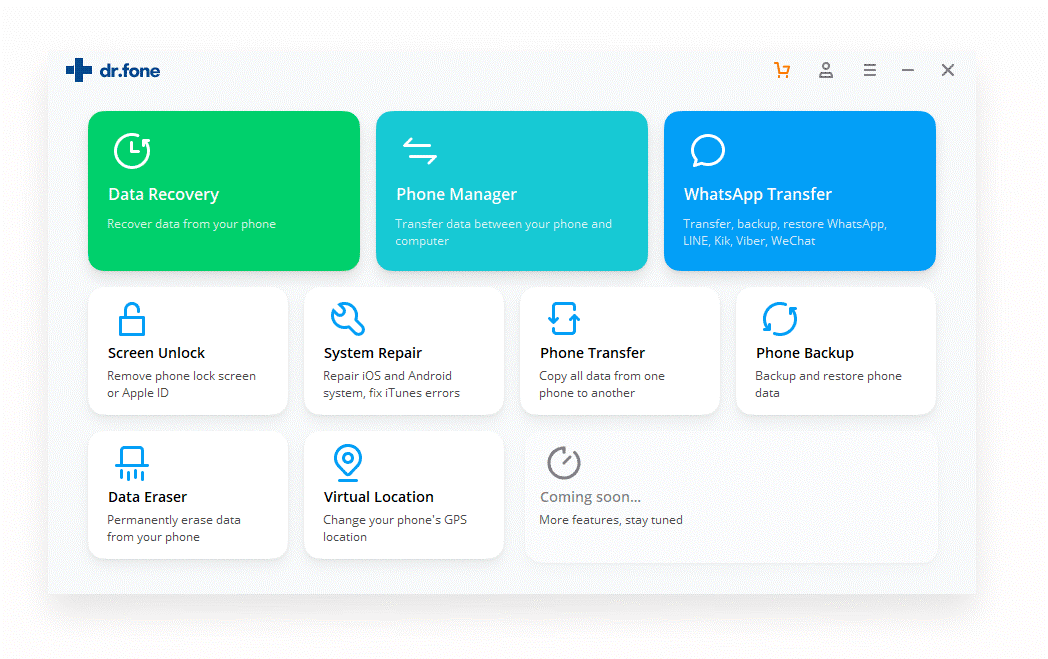Open the Phone Manager title

pyautogui.click(x=456, y=194)
